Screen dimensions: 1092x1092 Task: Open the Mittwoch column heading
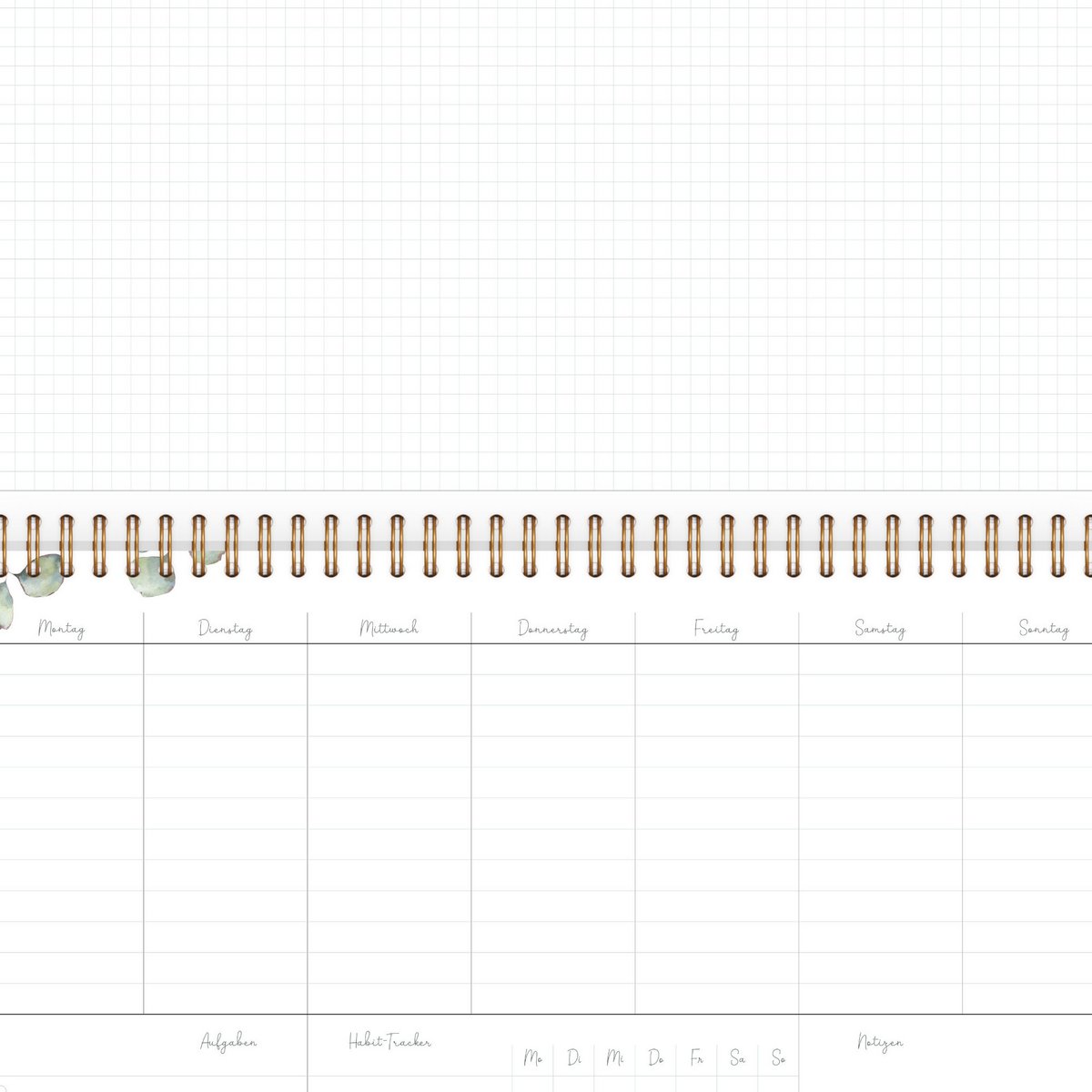tap(389, 628)
